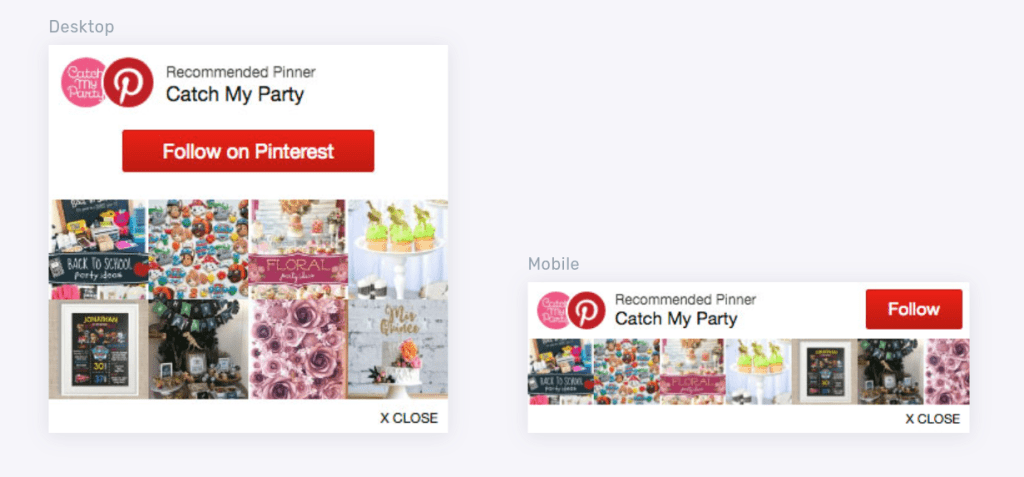Viewport: 1024px width, 477px height.
Task: Open Back to School pin in mobile strip
Action: click(561, 371)
